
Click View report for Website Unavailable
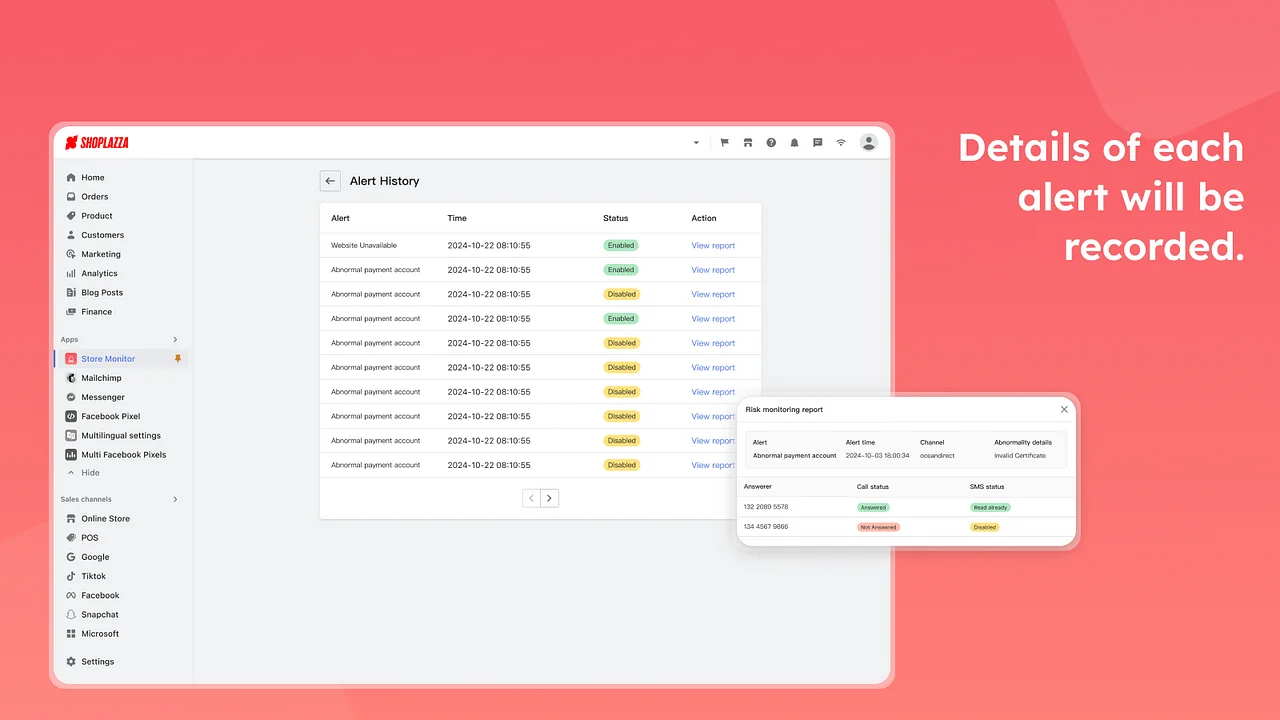point(713,245)
